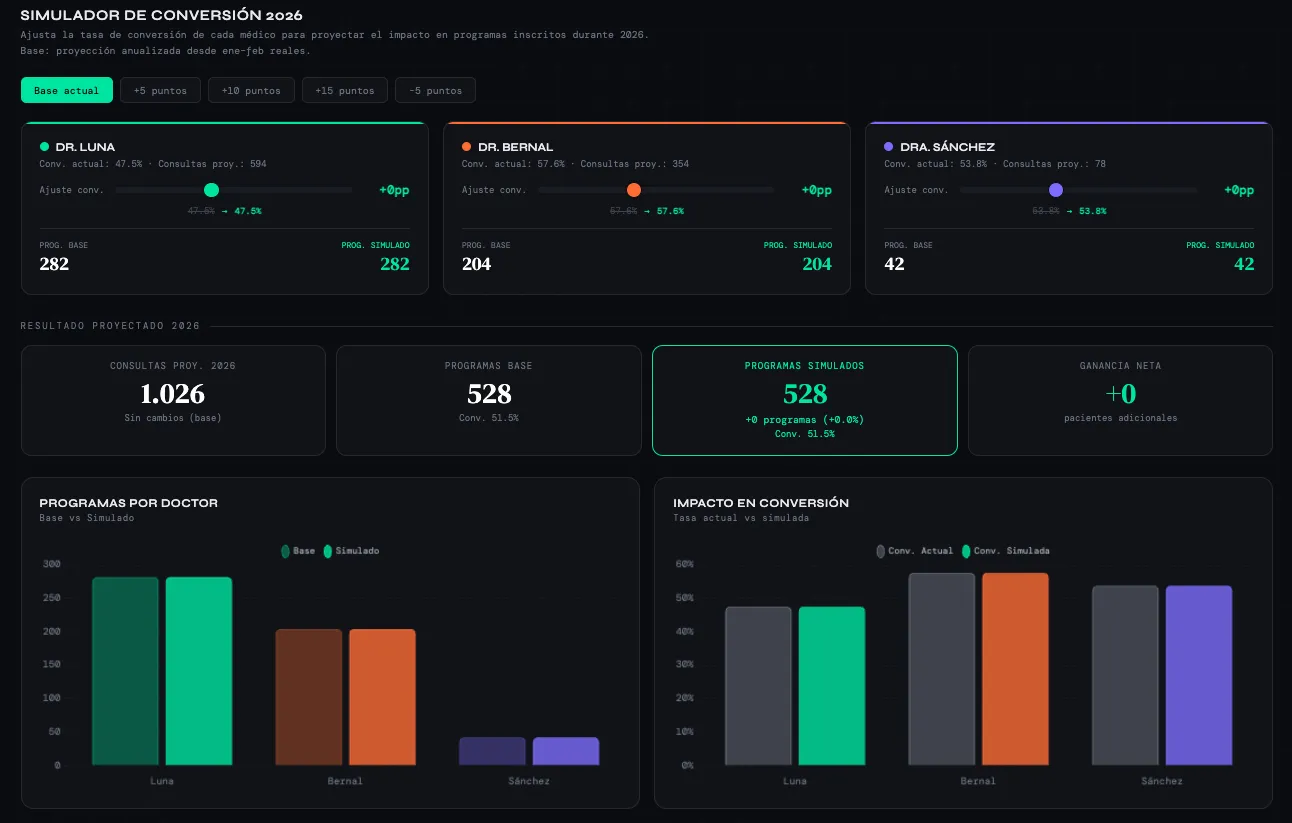This screenshot has width=1292, height=823.
Task: Apply the "+5 puntos" preset
Action: (x=160, y=90)
